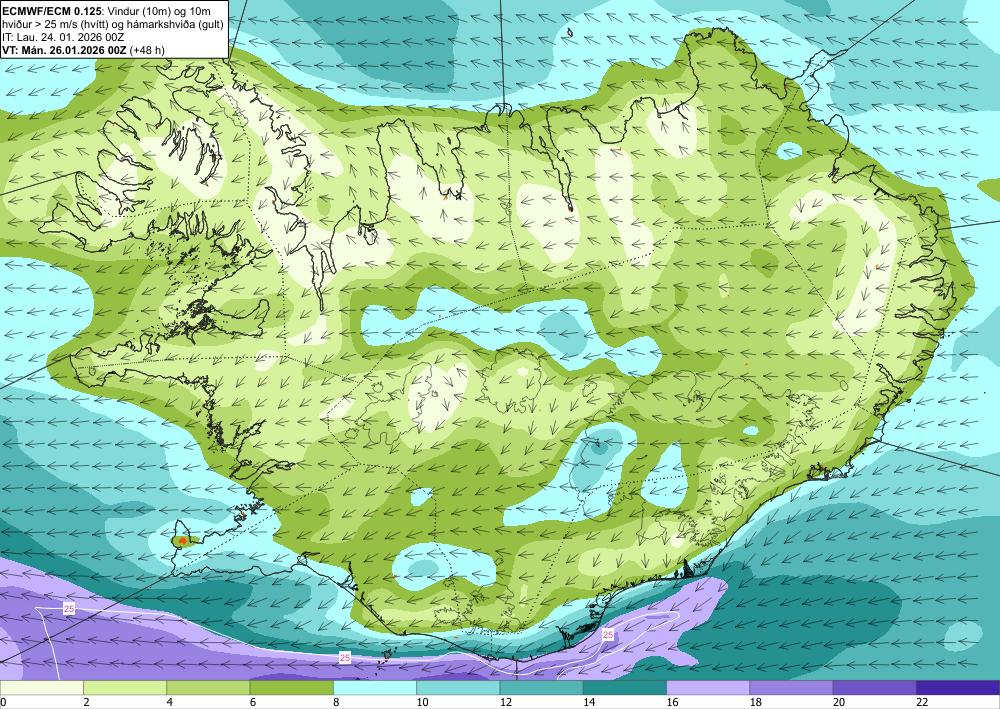The height and width of the screenshot is (709, 1000).
Task: Click the '(+48 h)' forecast offset text
Action: (147, 50)
